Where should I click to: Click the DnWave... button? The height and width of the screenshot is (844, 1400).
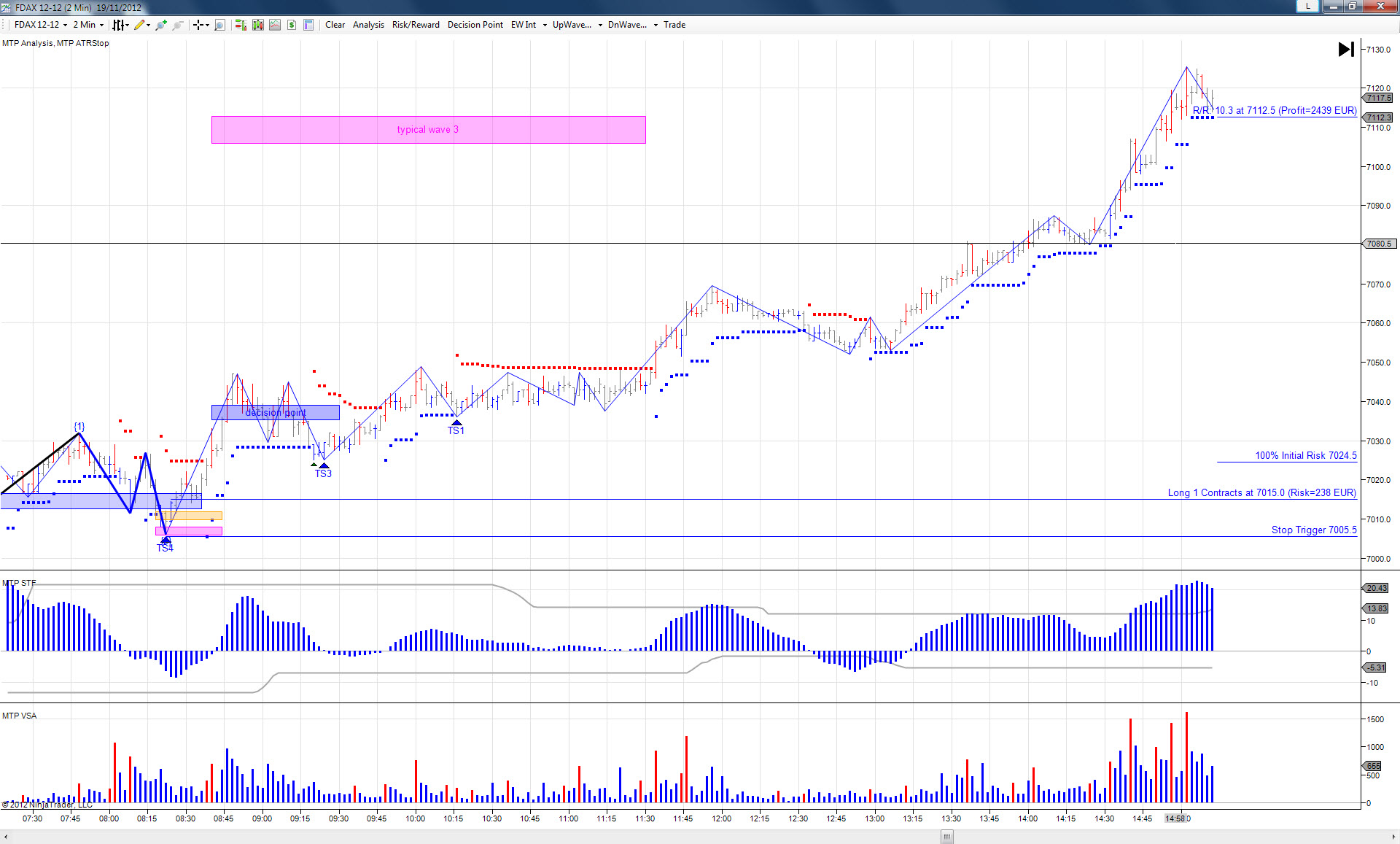point(627,25)
